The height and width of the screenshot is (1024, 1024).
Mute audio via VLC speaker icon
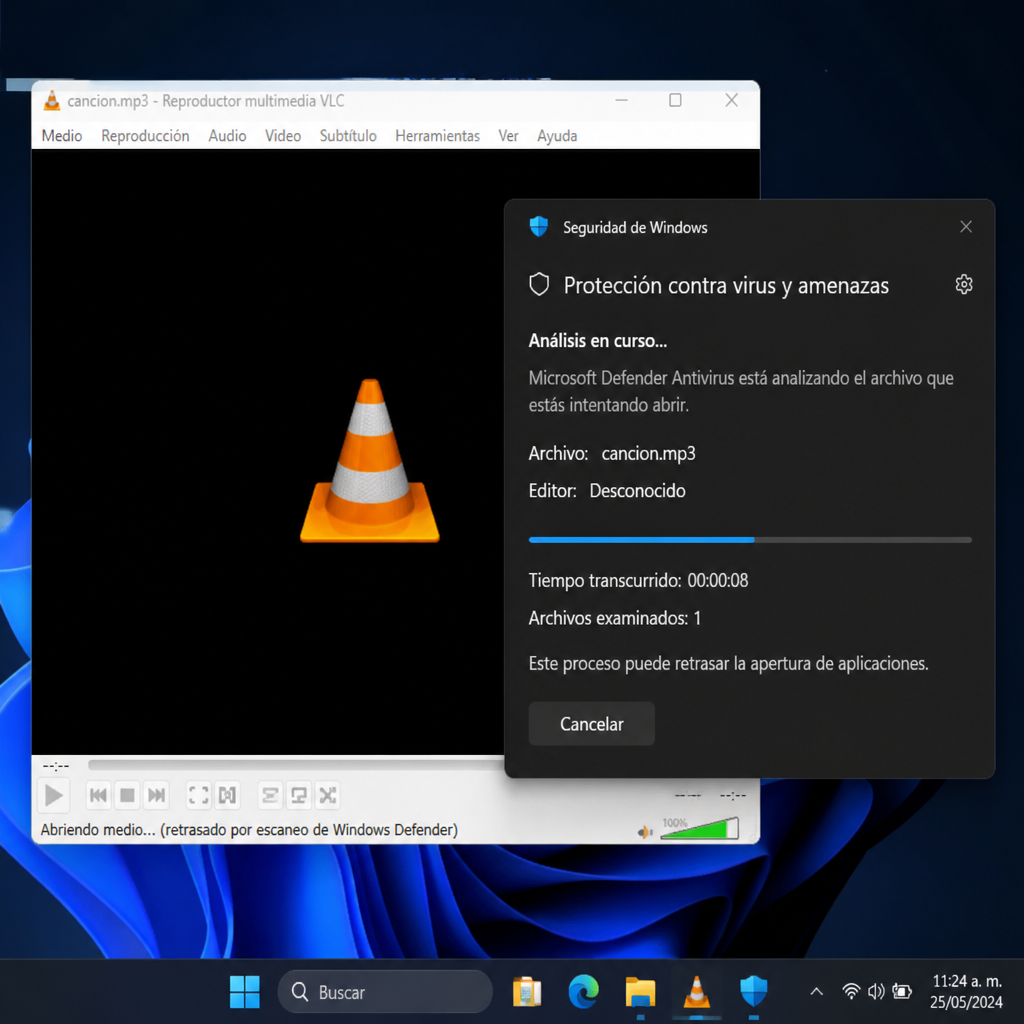[645, 831]
